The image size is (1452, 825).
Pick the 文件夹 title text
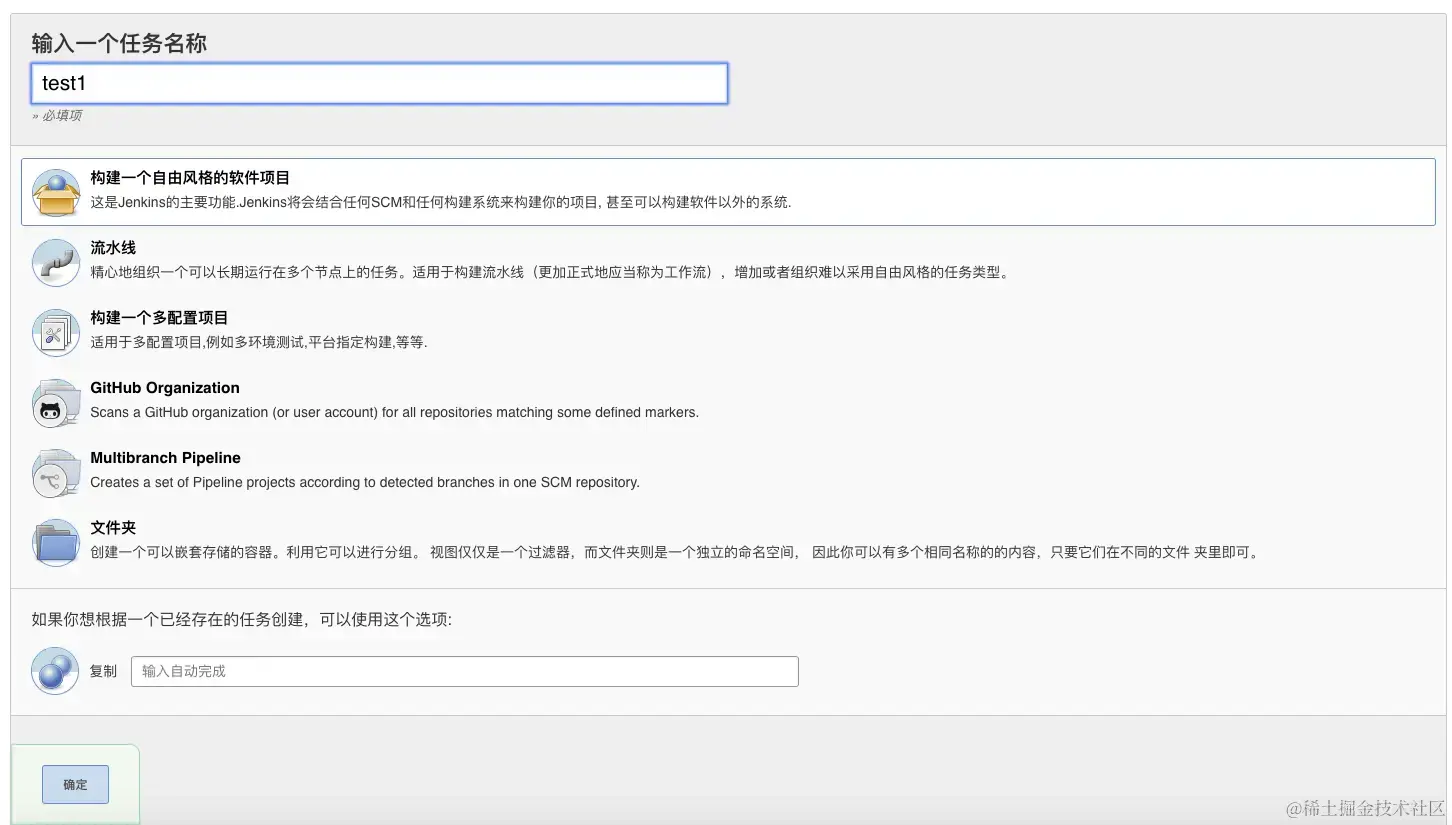coord(113,528)
